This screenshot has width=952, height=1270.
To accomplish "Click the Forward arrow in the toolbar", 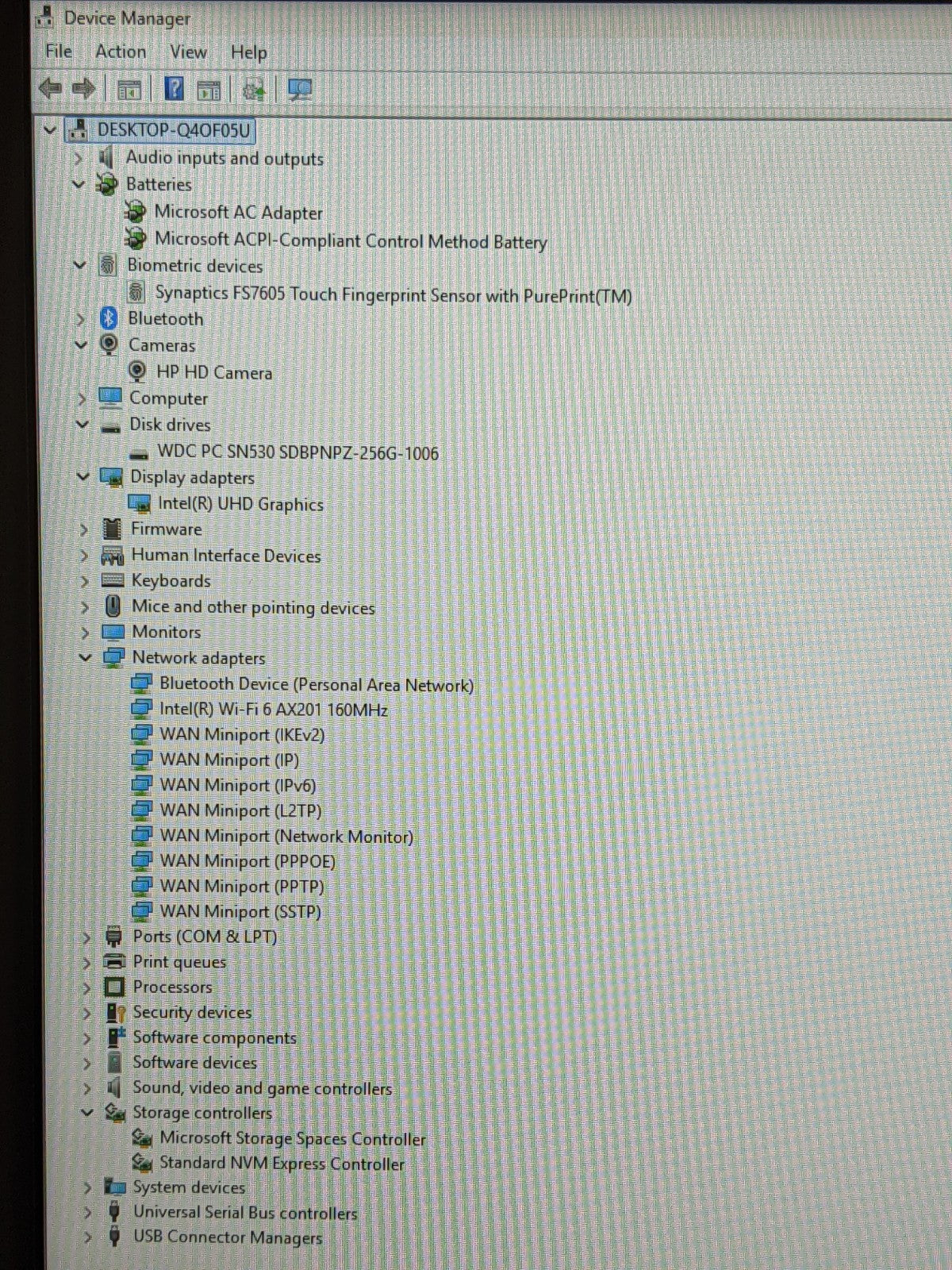I will [84, 88].
